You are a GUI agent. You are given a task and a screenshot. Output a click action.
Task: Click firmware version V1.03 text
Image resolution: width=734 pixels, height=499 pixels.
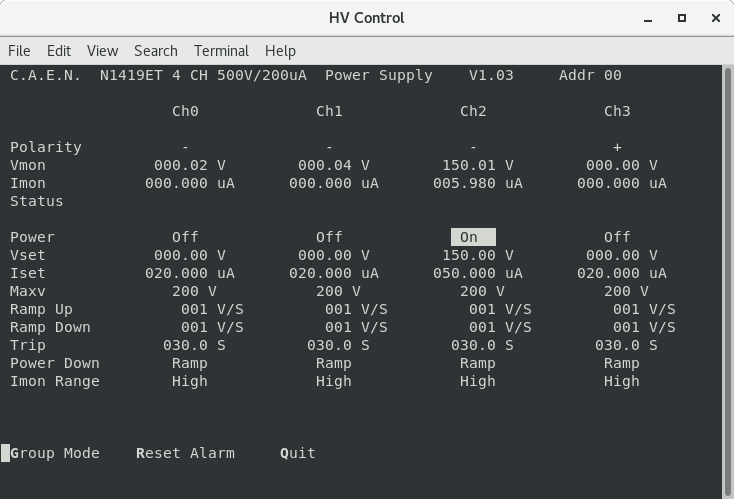tap(491, 75)
